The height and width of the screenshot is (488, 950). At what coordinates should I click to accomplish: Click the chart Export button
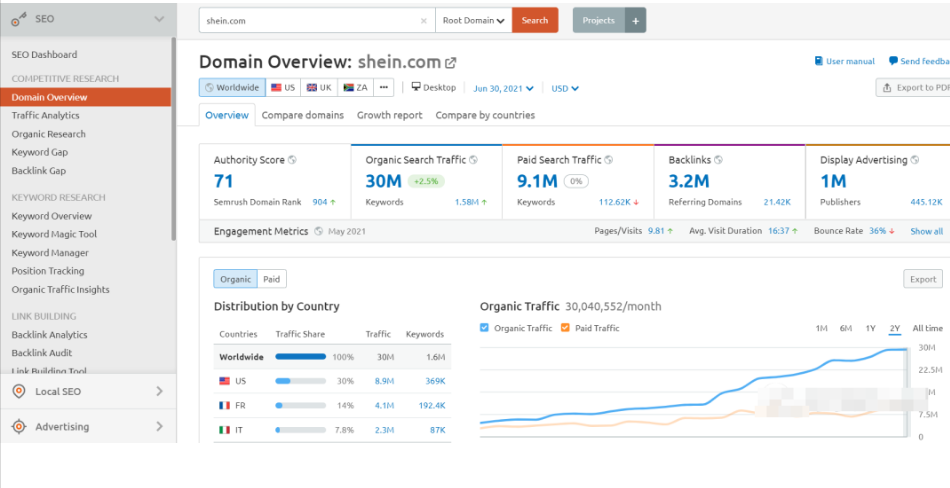pos(923,279)
